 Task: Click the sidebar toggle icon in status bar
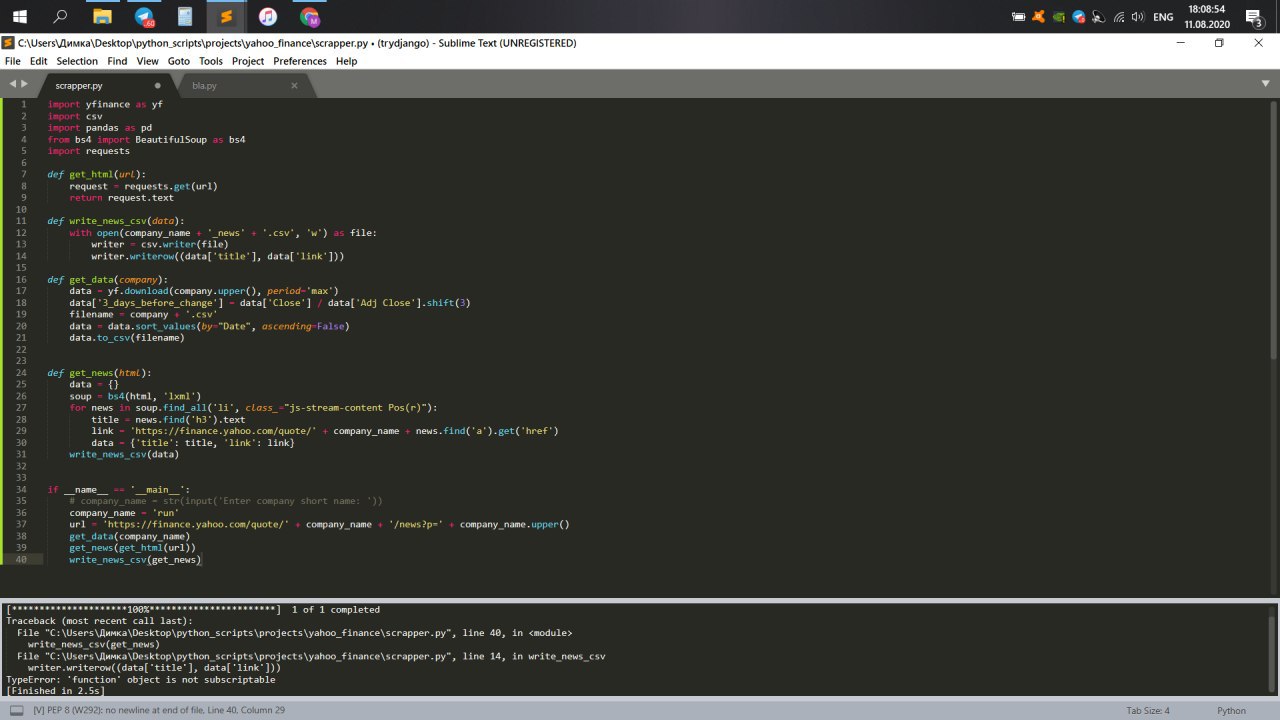(x=16, y=711)
